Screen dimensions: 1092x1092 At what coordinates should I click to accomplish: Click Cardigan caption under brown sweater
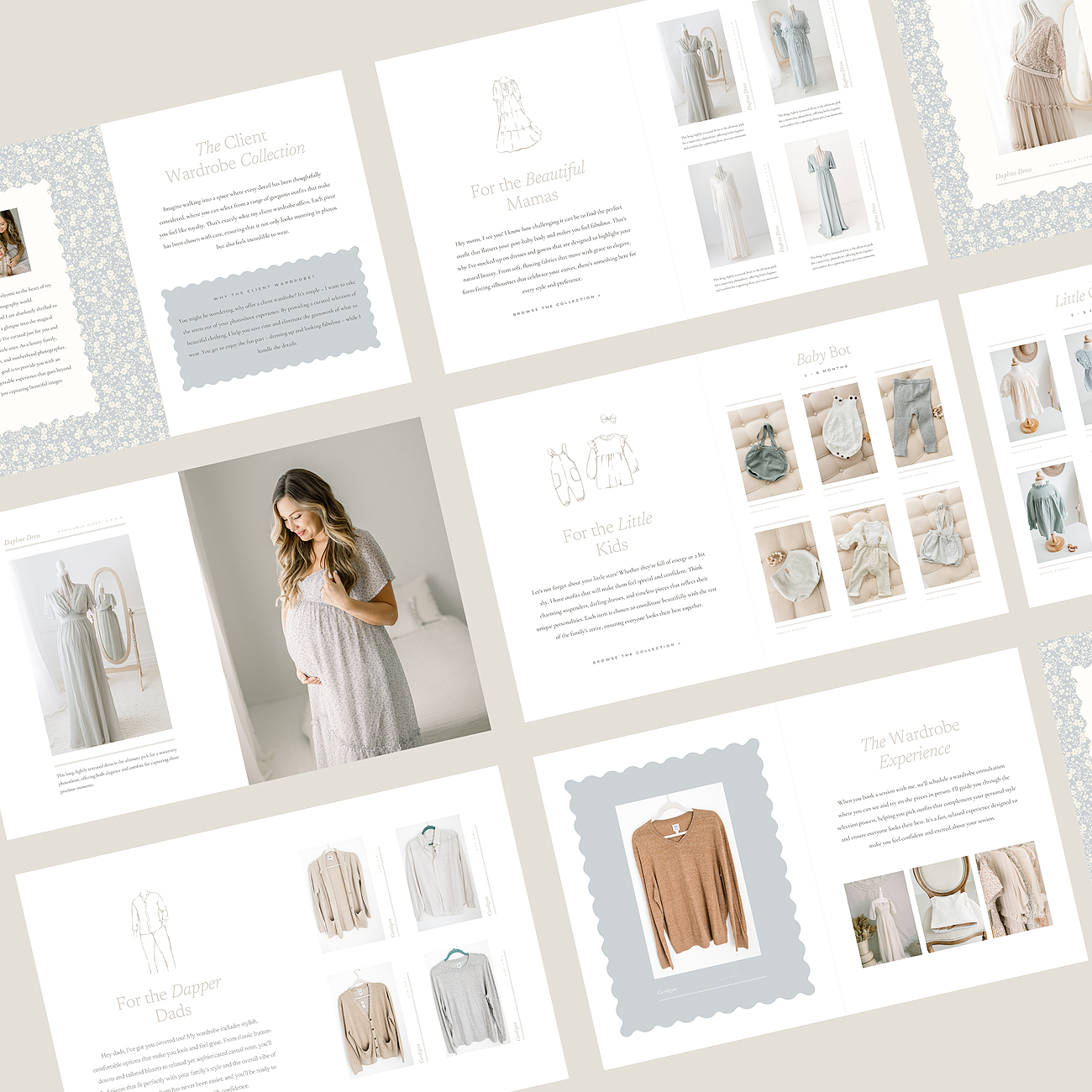[x=667, y=991]
